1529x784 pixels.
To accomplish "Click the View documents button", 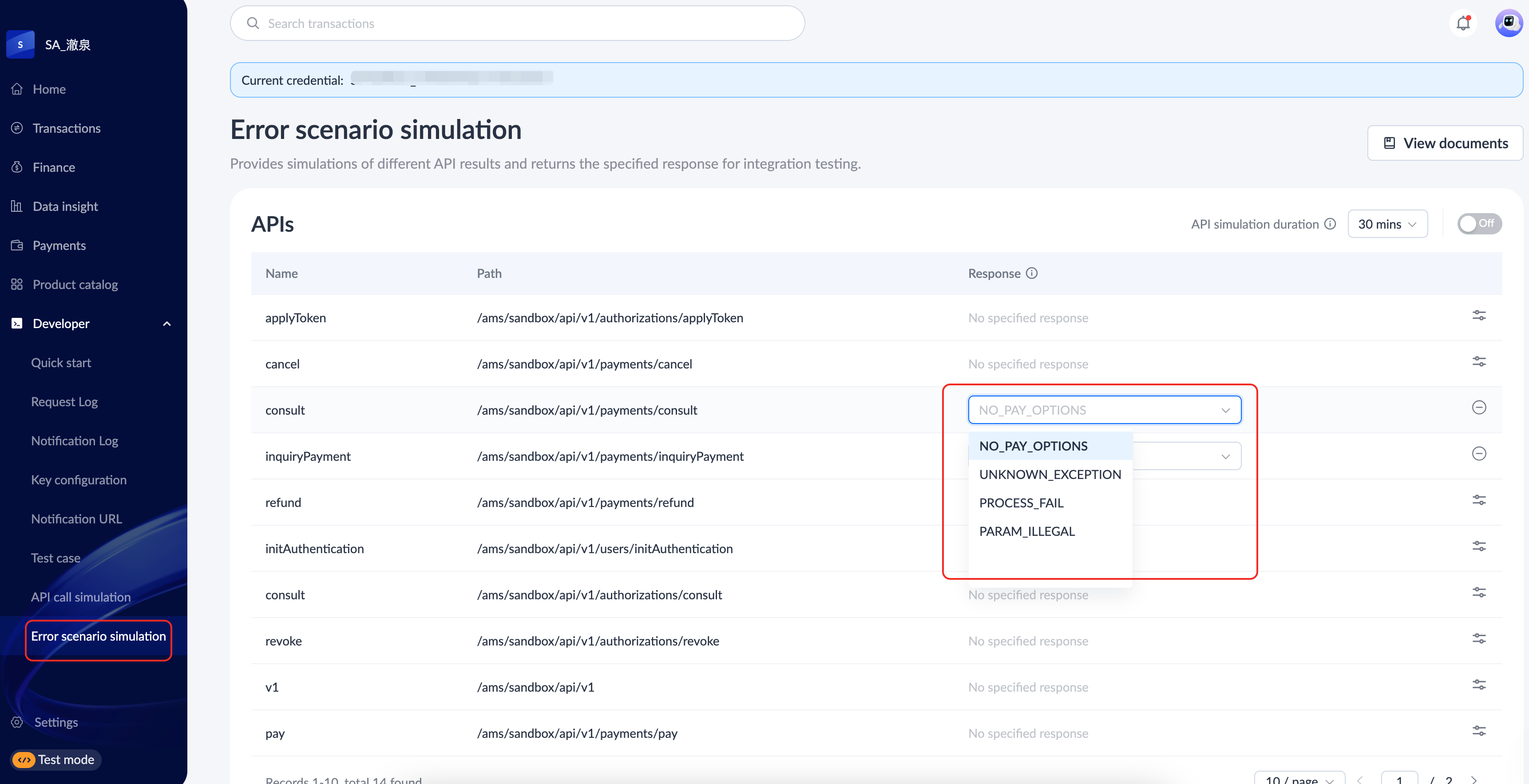I will 1445,143.
